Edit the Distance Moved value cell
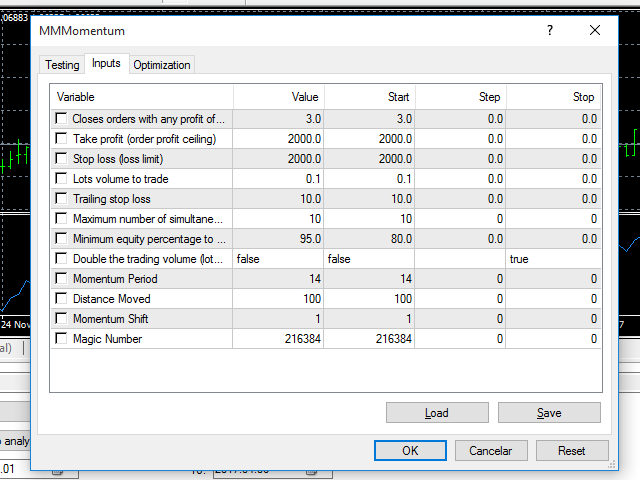Image resolution: width=640 pixels, height=480 pixels. pos(279,299)
